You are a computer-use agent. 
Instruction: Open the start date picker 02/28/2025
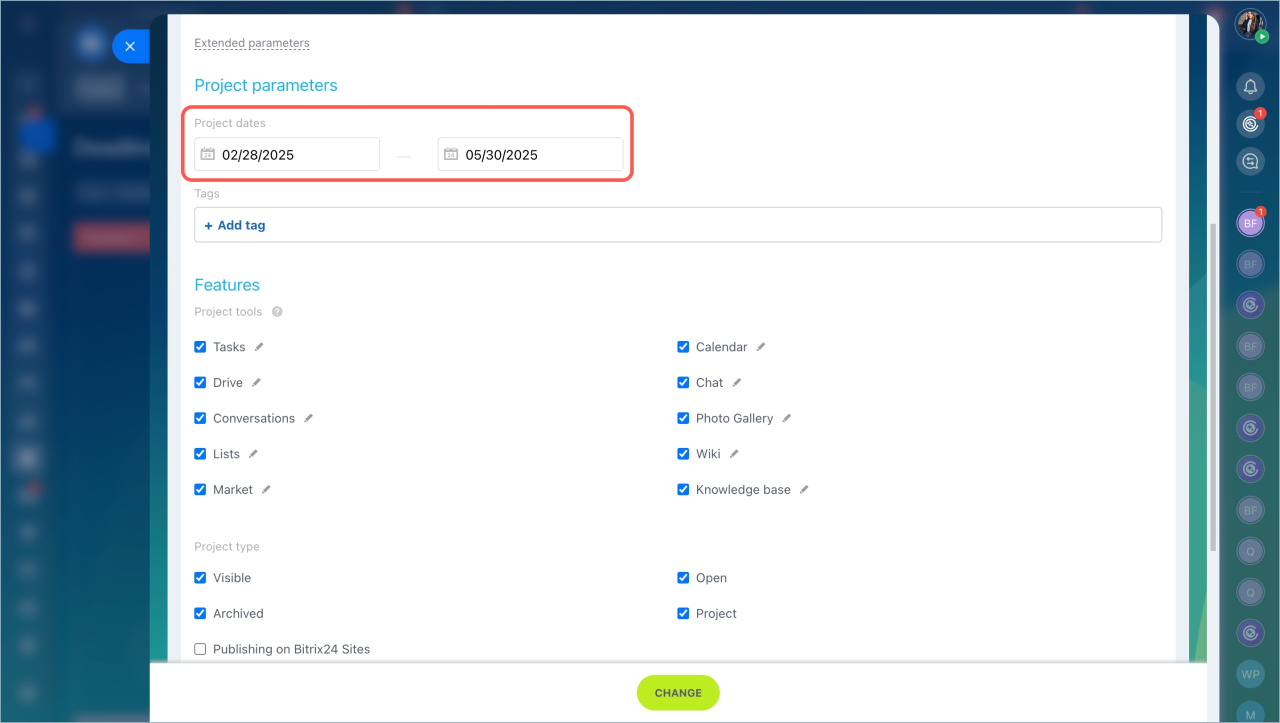coord(287,155)
